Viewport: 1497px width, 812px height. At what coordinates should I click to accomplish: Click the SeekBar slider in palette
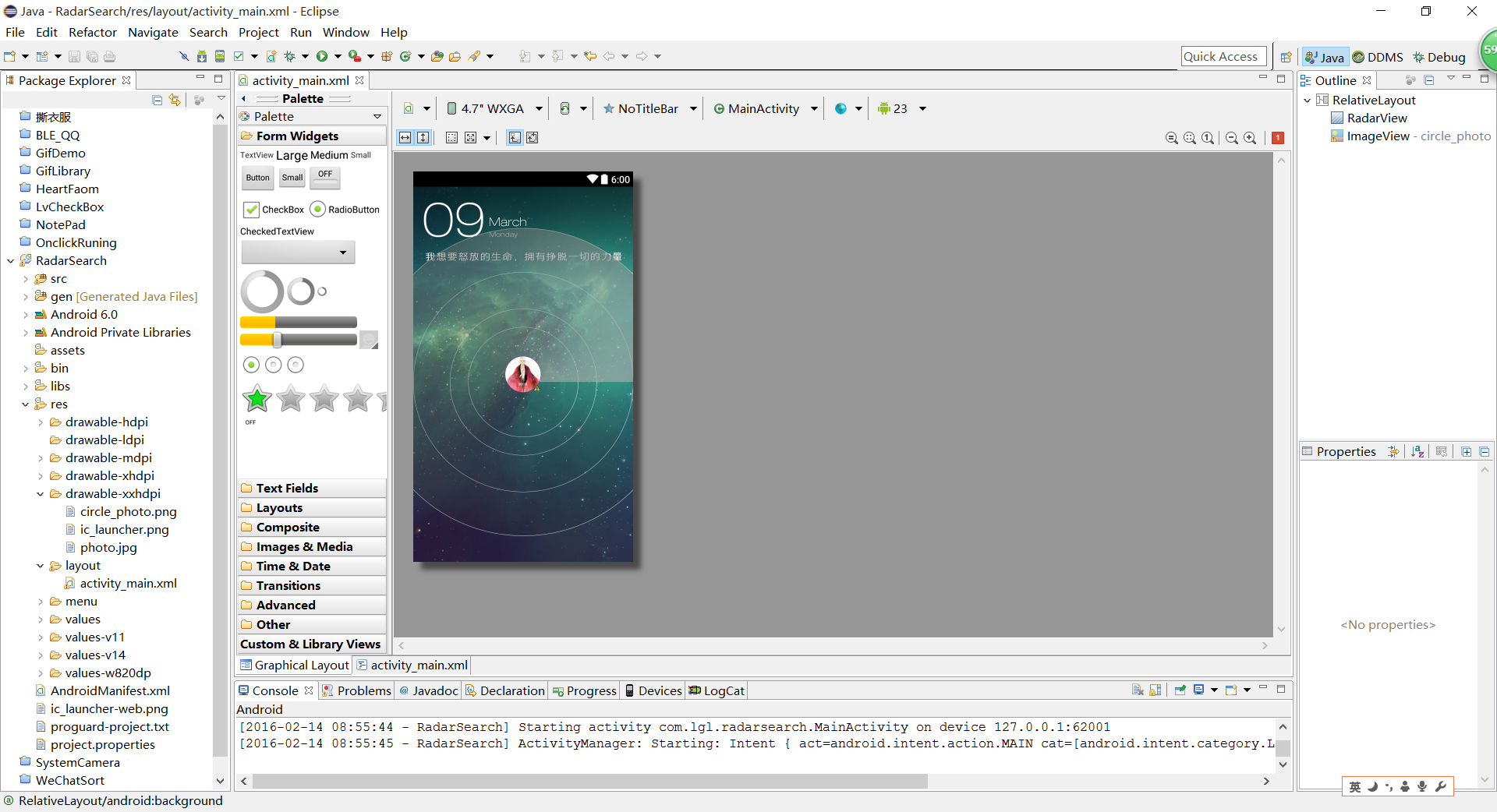(x=299, y=340)
